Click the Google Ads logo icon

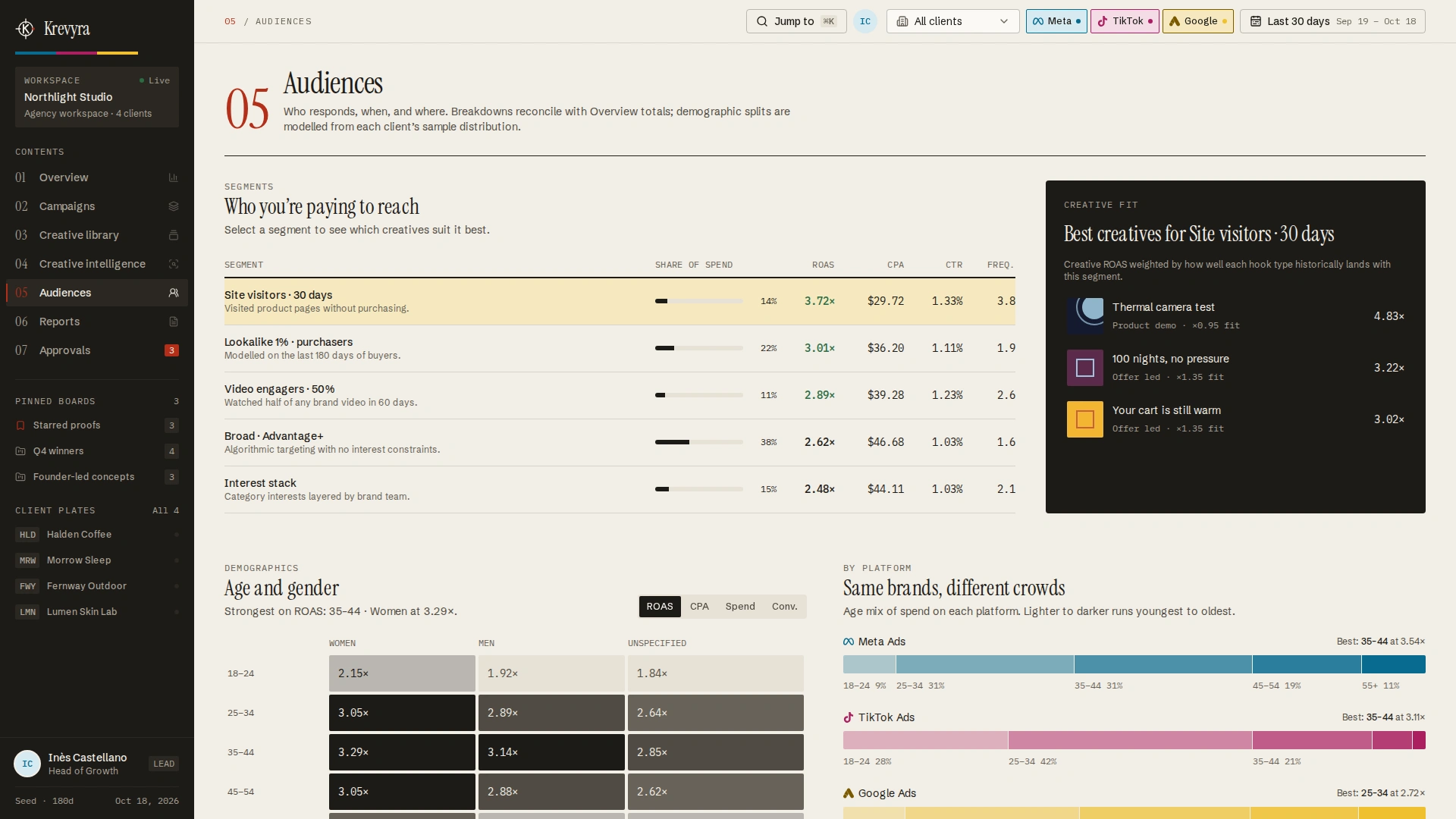click(849, 793)
